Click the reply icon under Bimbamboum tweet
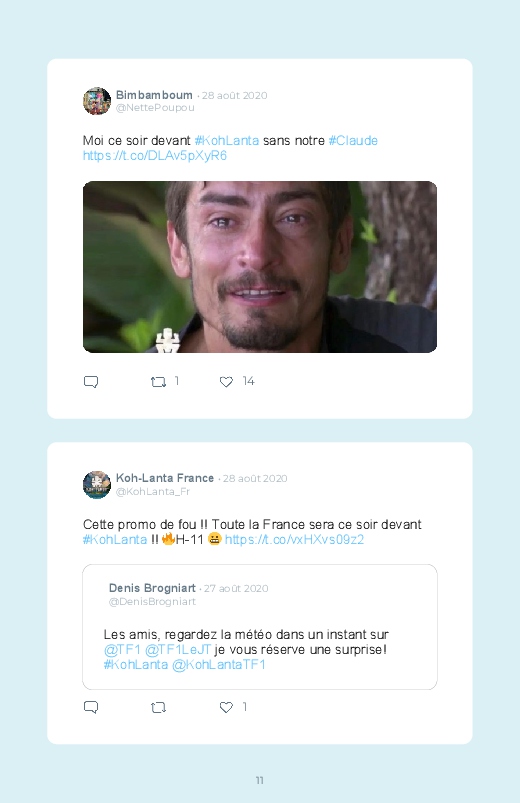The height and width of the screenshot is (803, 520). tap(91, 382)
